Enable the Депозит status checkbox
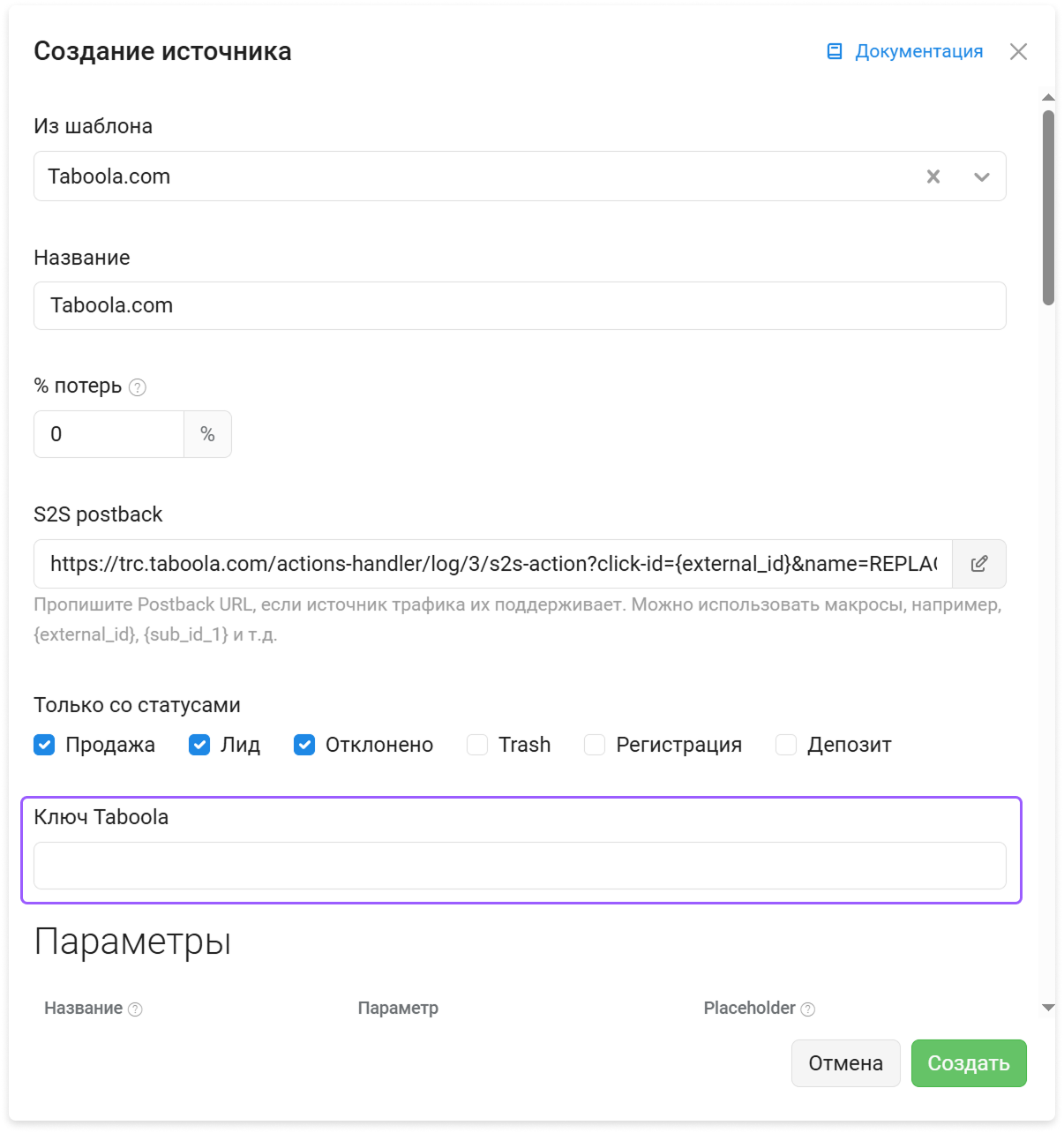1064x1133 pixels. 786,745
